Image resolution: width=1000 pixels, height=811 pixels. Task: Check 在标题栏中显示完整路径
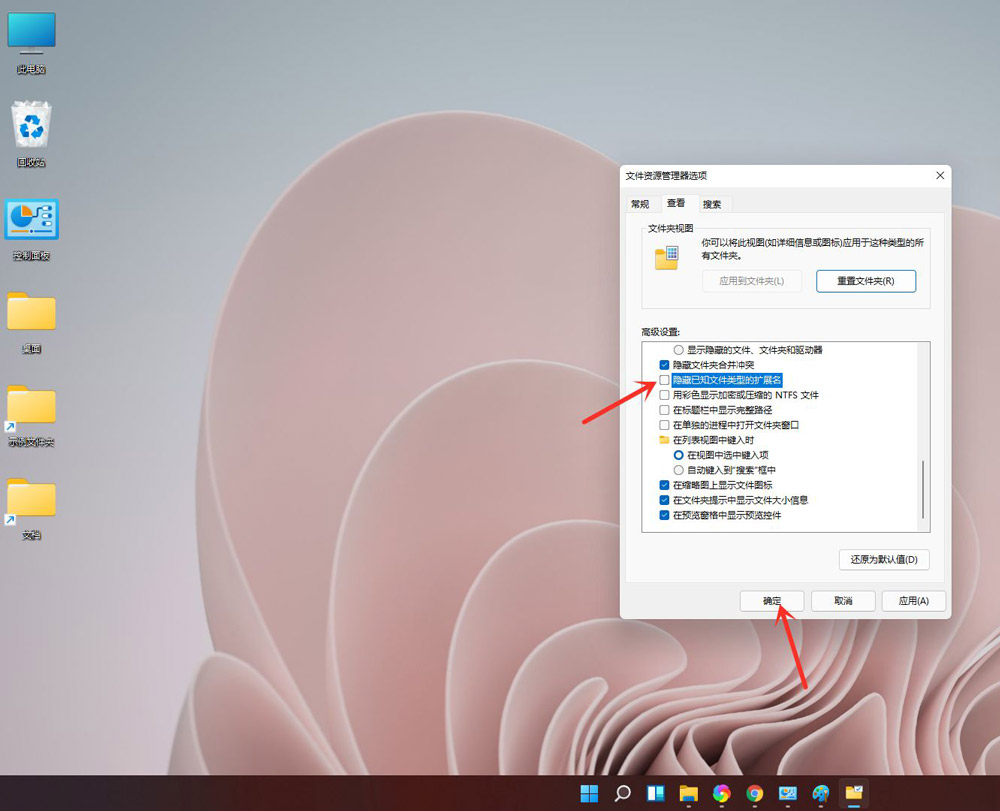pyautogui.click(x=665, y=410)
